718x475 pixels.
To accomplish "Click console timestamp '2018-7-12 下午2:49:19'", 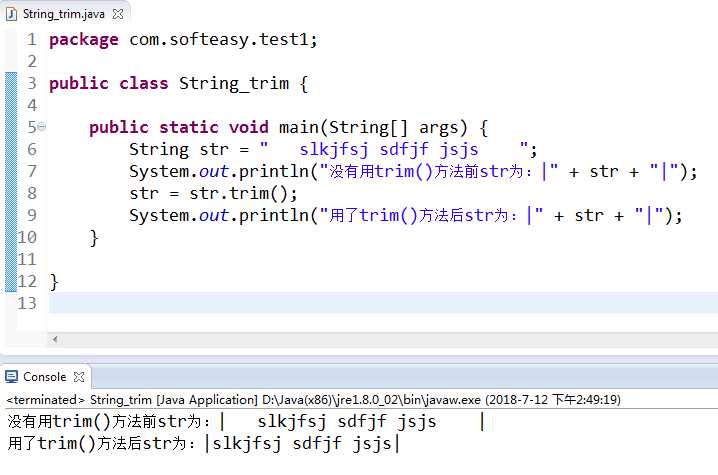I will [553, 400].
